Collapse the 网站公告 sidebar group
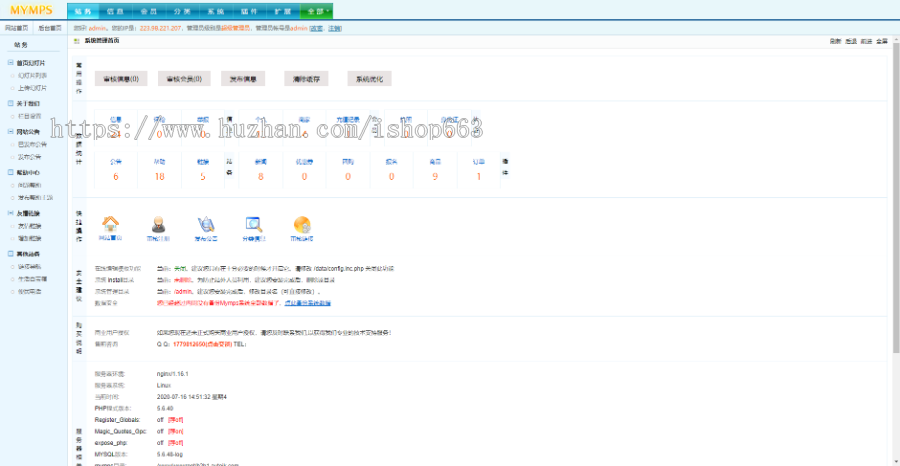The image size is (900, 466). point(10,131)
